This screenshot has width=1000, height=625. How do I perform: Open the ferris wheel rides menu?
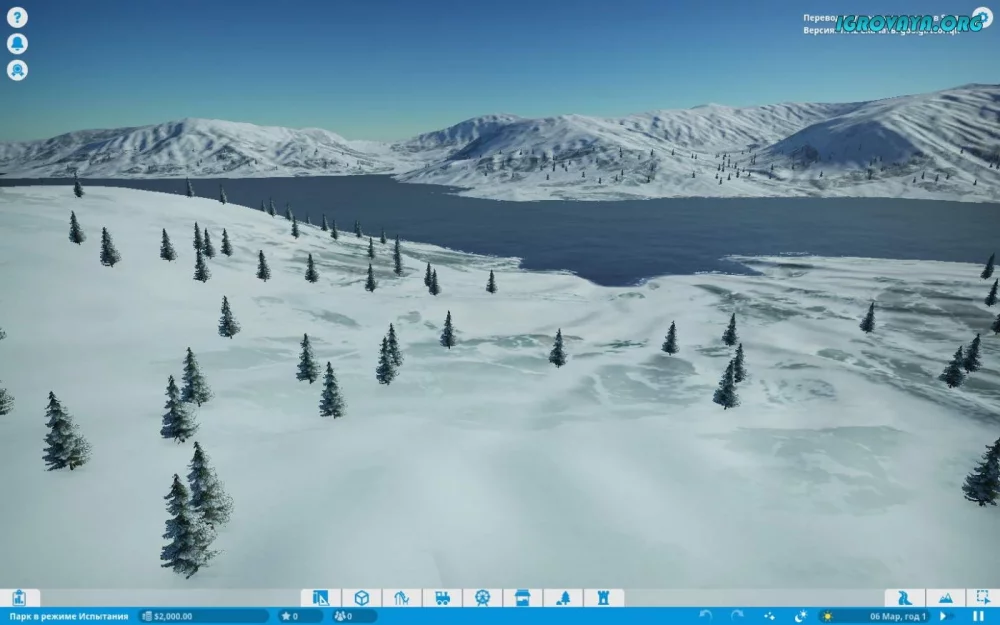point(482,598)
